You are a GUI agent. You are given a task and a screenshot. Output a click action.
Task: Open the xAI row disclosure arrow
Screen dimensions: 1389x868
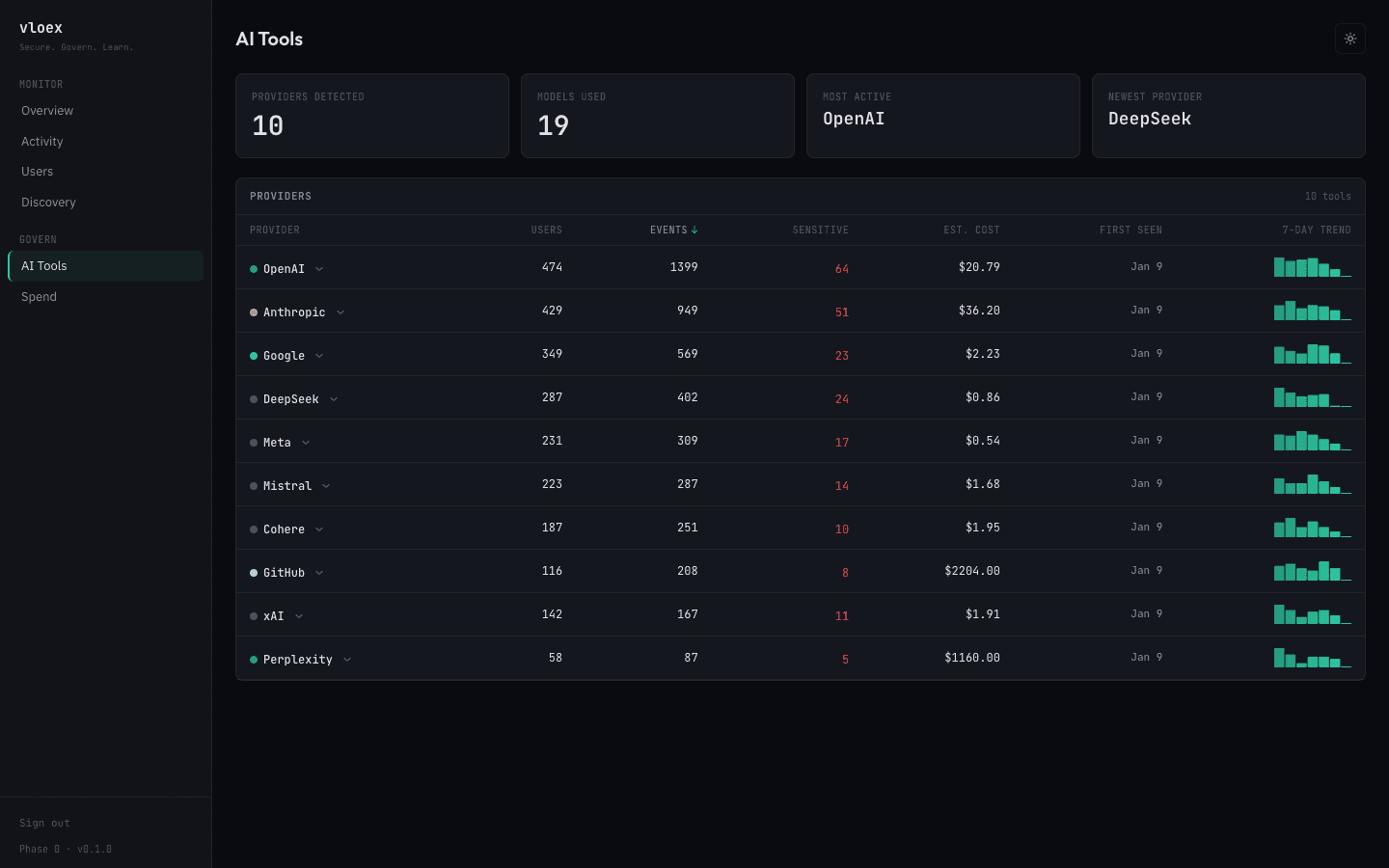(298, 615)
